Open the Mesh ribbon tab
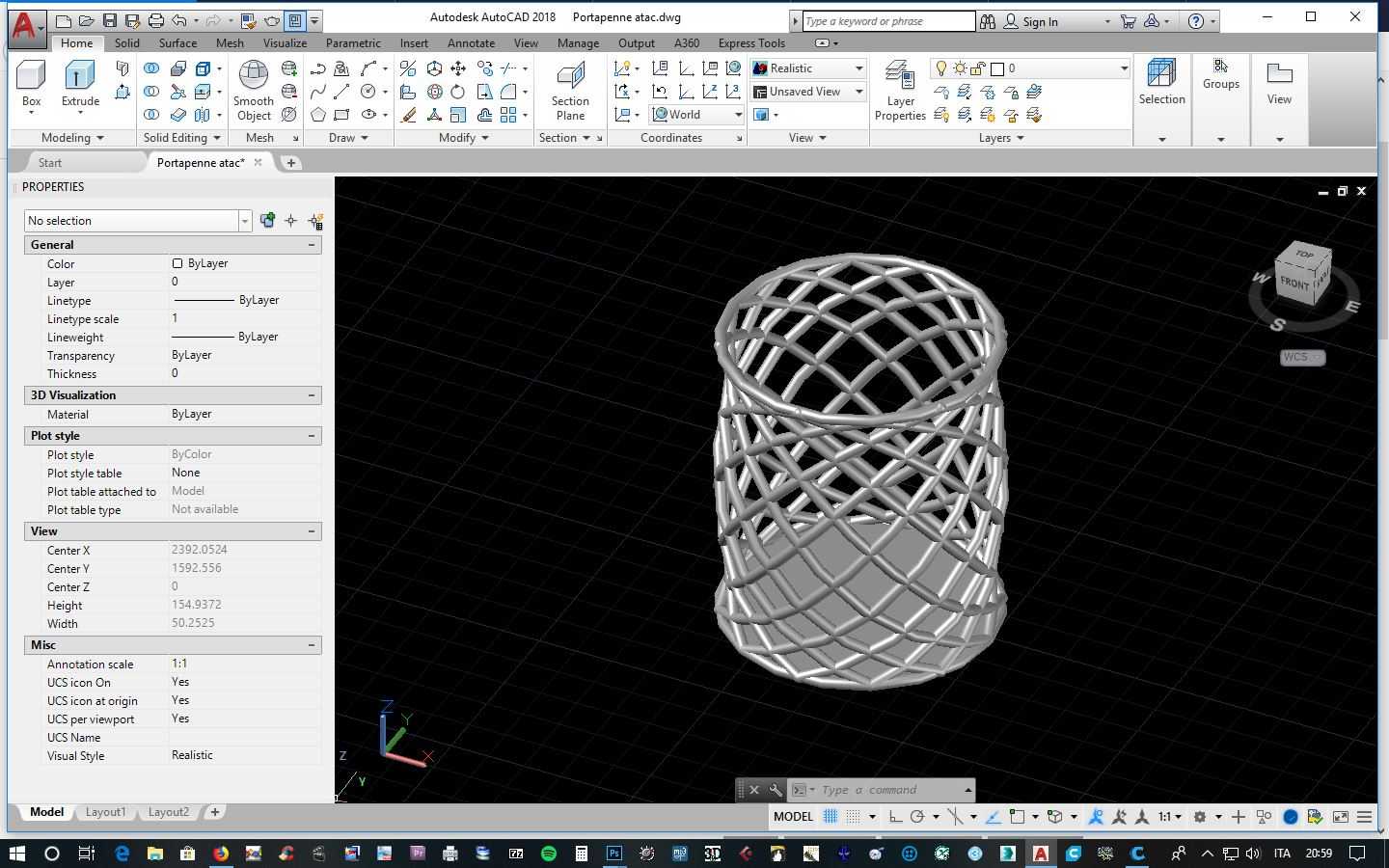 click(x=230, y=43)
